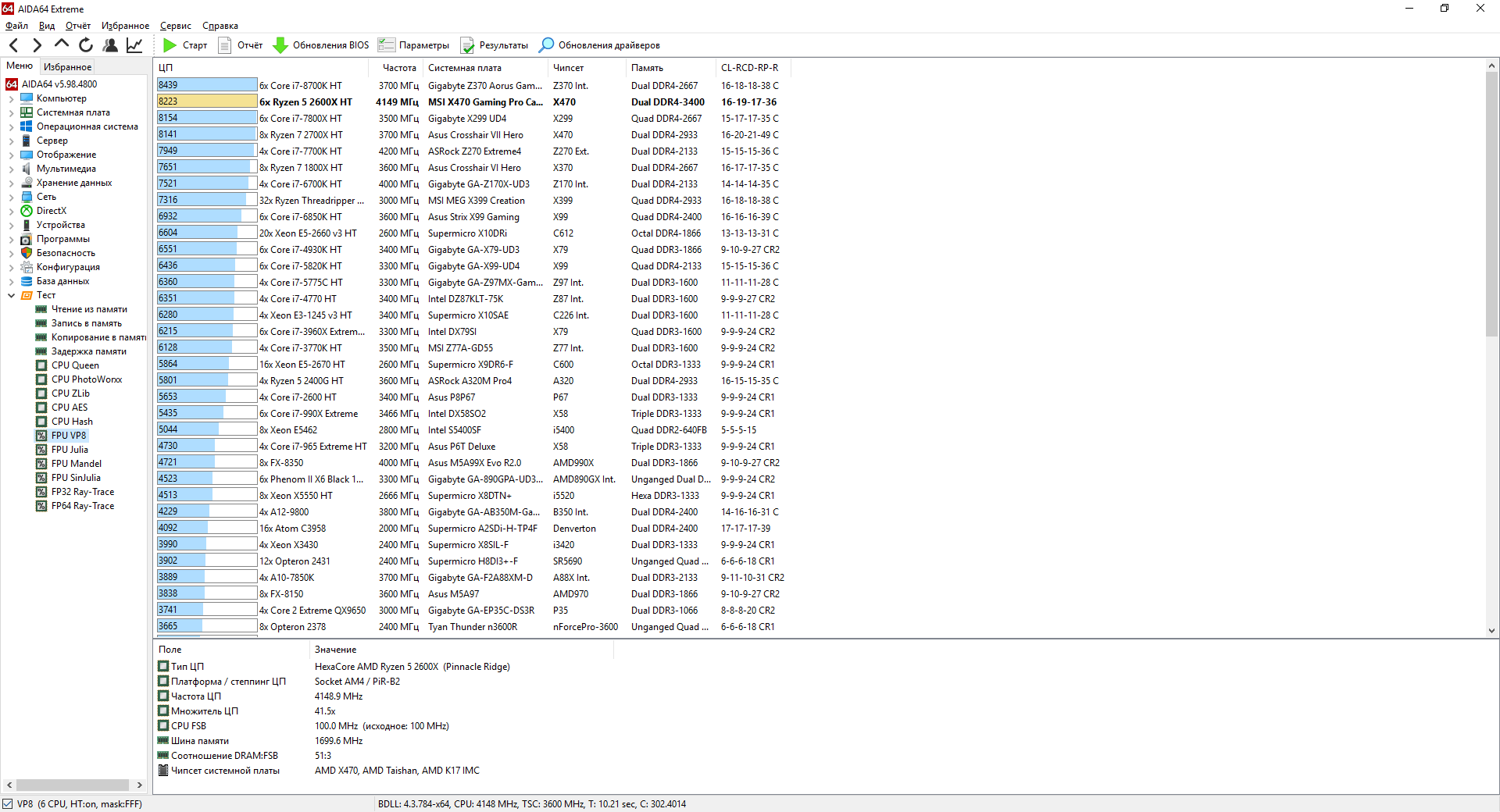Select the CPU Queen benchmark item
This screenshot has width=1500, height=812.
(x=75, y=365)
